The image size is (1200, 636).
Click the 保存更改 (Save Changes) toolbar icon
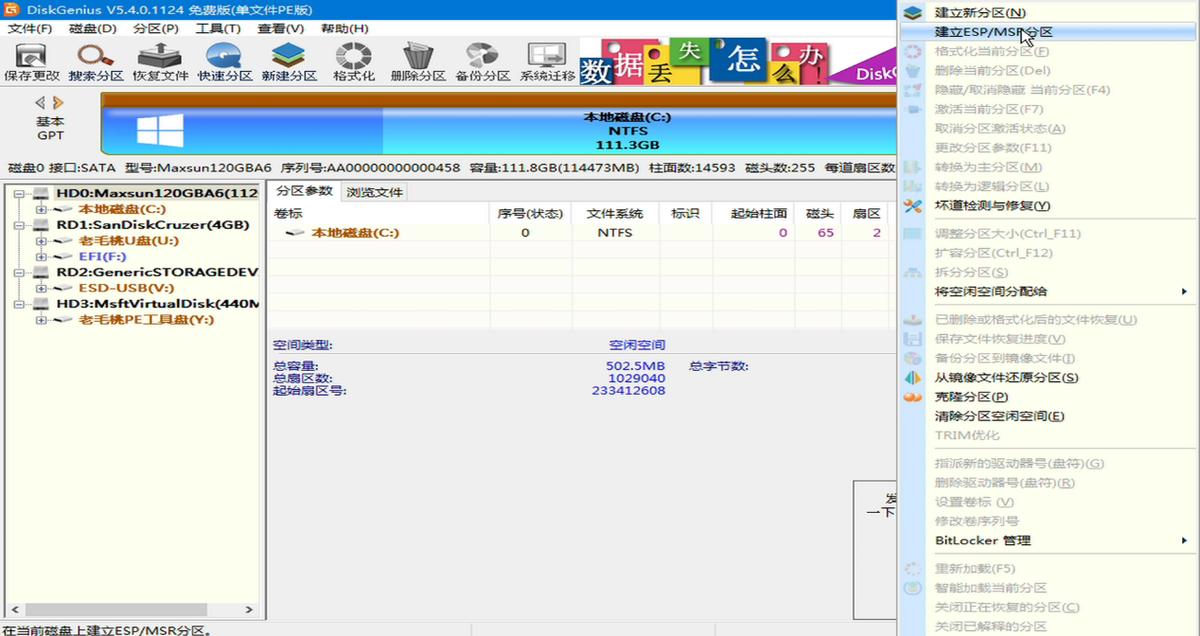[32, 58]
